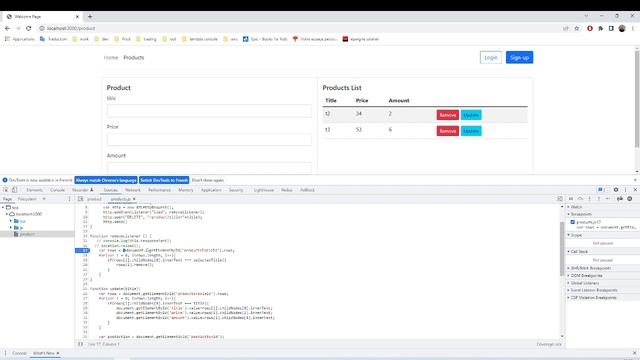The image size is (640, 360).
Task: Select the Filesystem navigator tab
Action: coord(27,199)
